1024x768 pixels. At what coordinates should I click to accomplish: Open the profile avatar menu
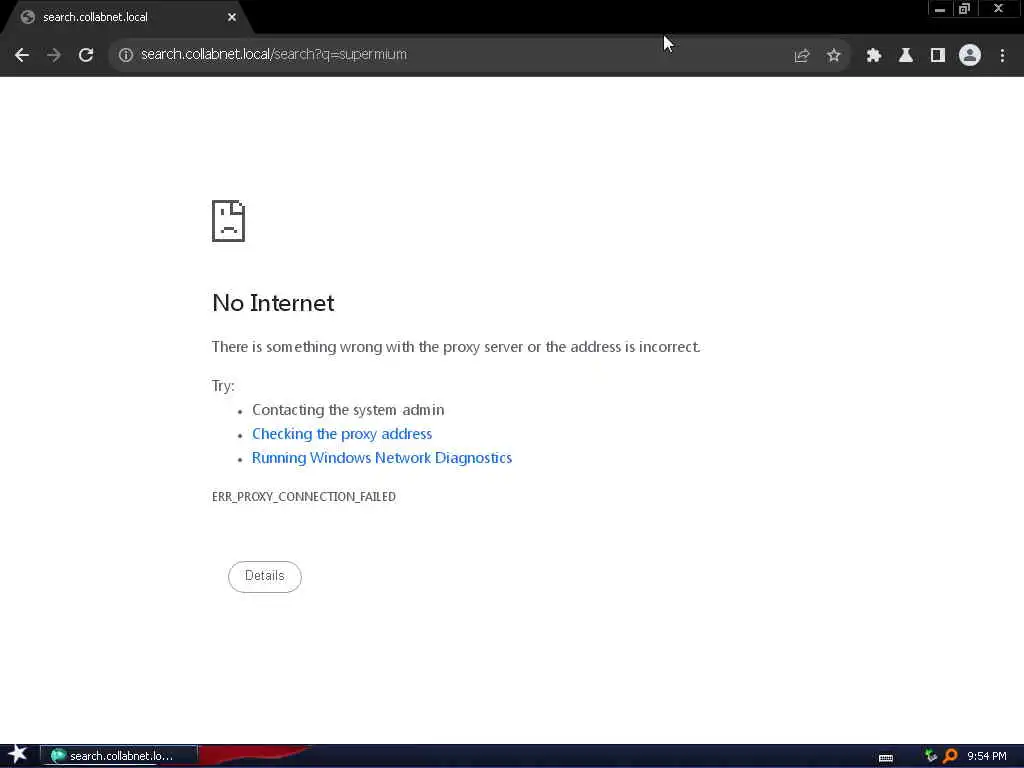click(x=970, y=56)
